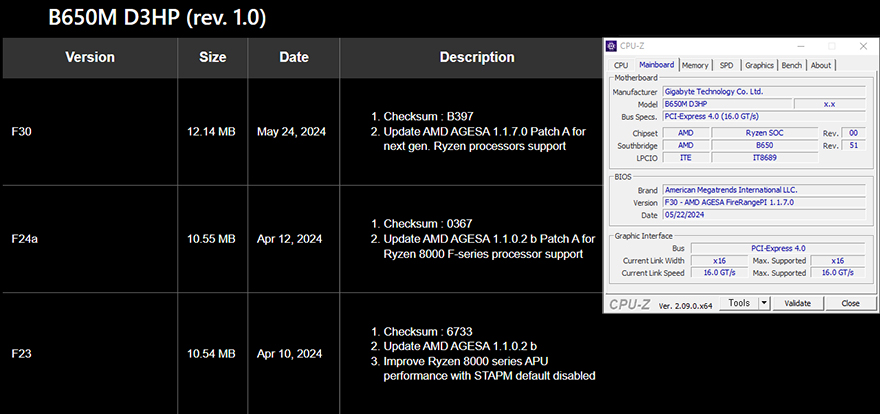The image size is (880, 414).
Task: Click the Southbridge B650 value
Action: click(x=764, y=145)
